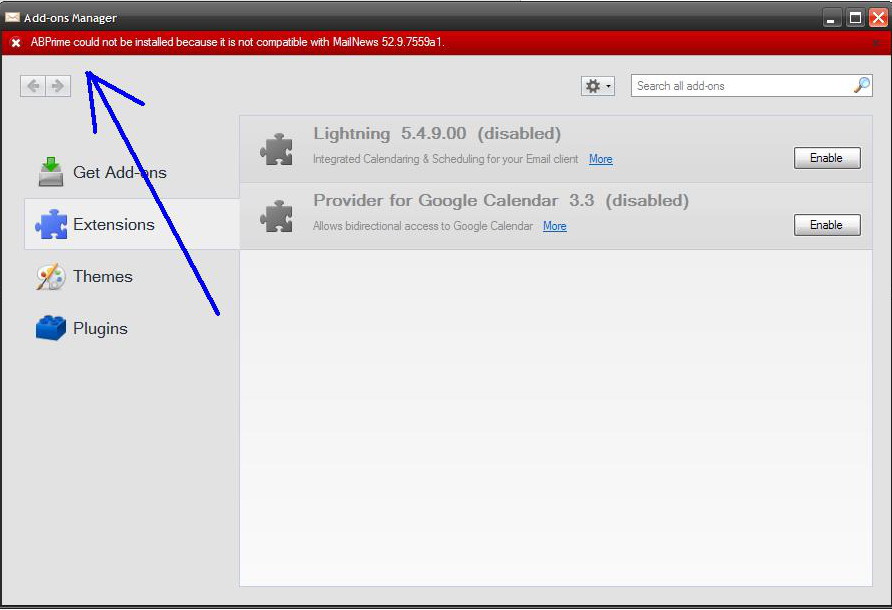
Task: Open More link for Google Calendar provider
Action: [554, 226]
